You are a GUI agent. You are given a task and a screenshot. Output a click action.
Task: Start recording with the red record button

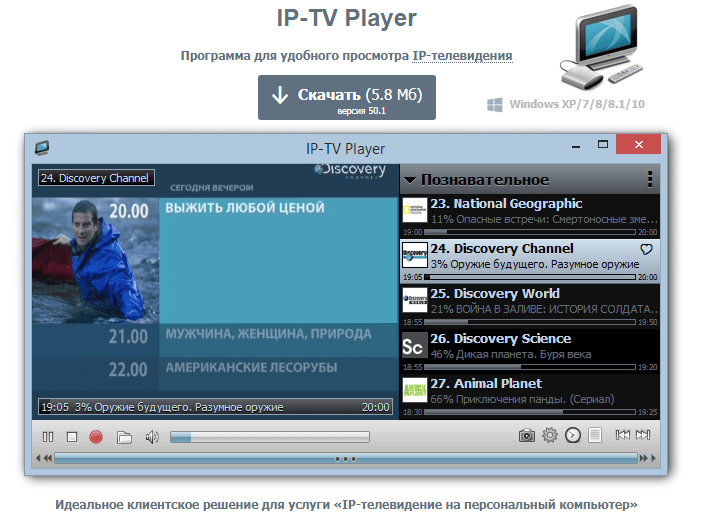(96, 437)
